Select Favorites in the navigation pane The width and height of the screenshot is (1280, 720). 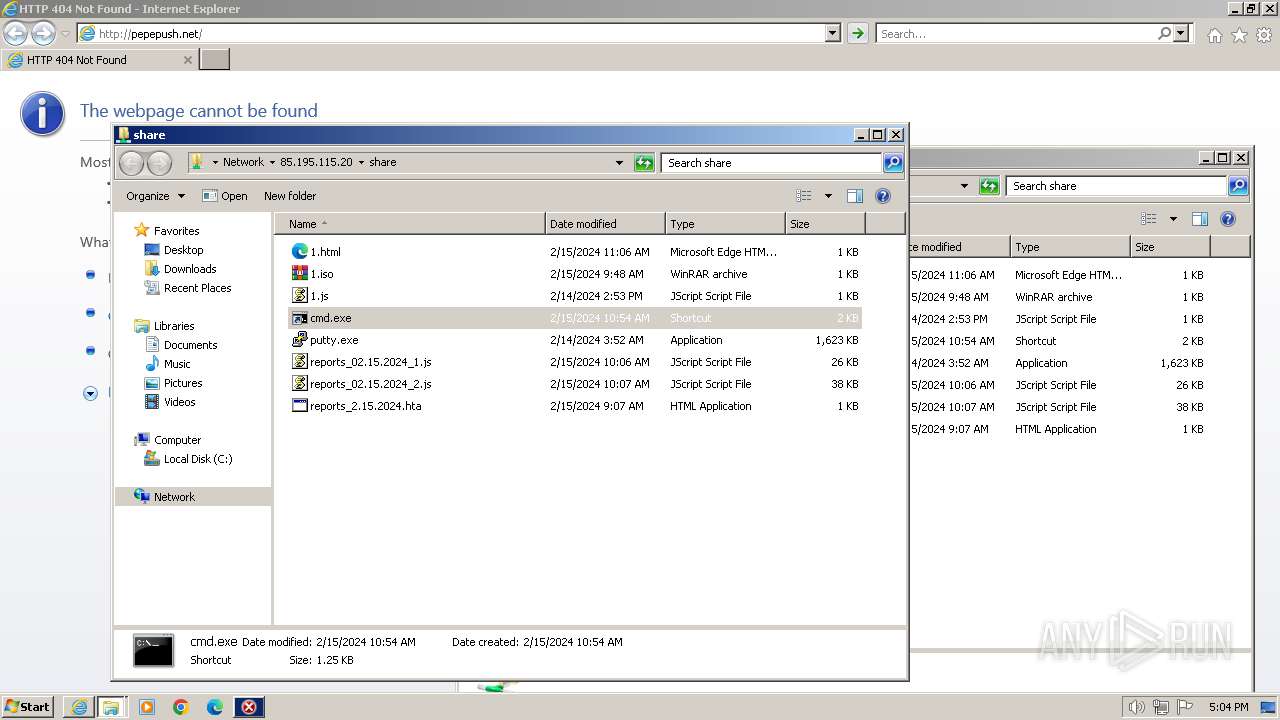pos(176,231)
